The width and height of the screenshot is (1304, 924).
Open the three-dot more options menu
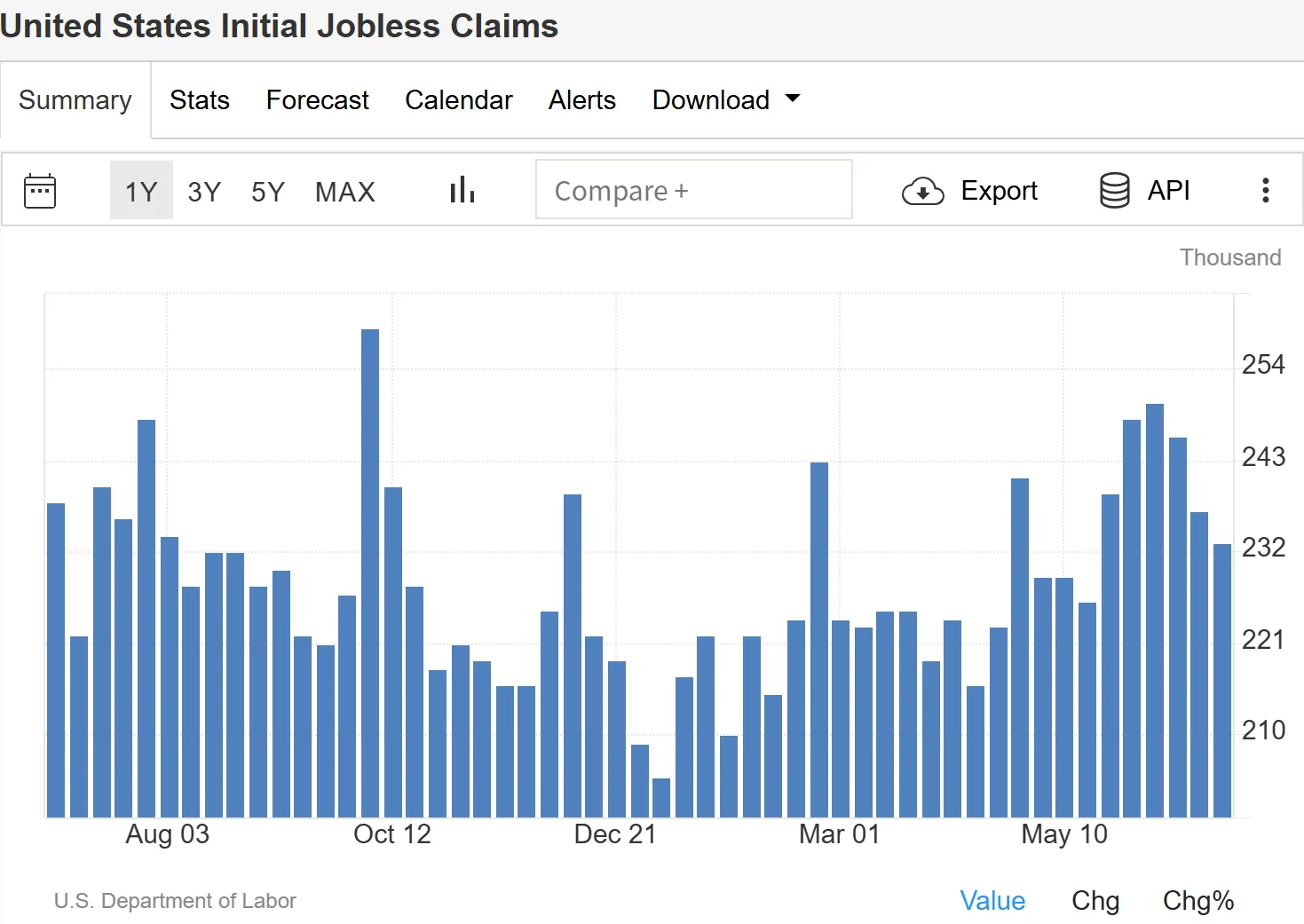(1266, 190)
